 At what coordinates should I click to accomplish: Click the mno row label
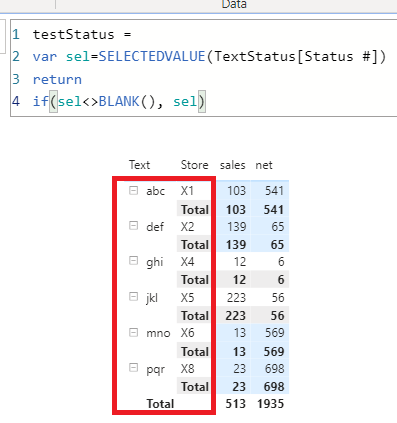pos(158,333)
